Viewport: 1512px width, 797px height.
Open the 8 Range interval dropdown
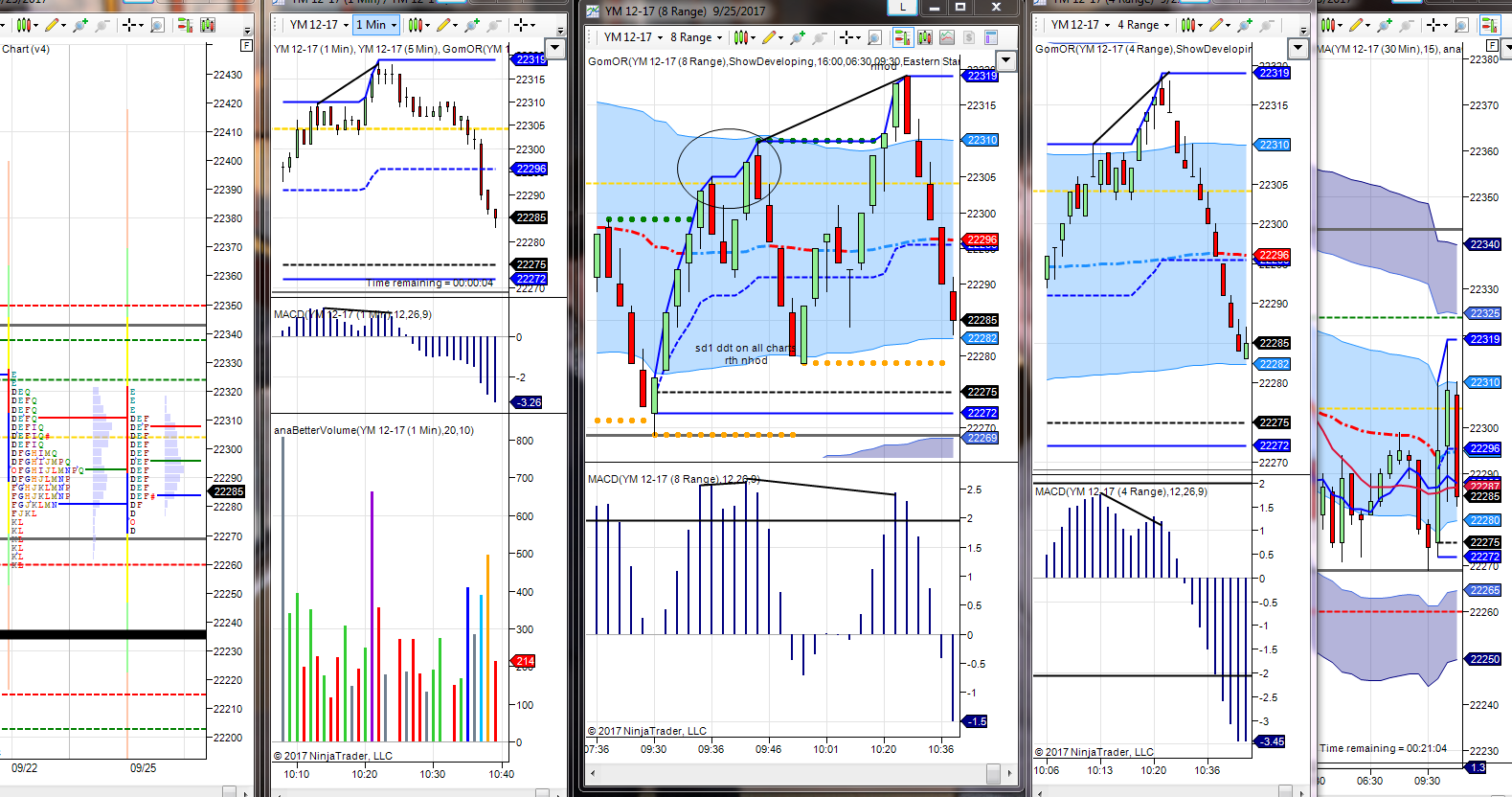pyautogui.click(x=696, y=37)
